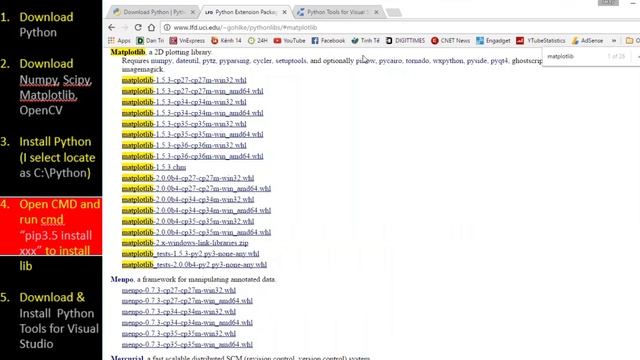Download menpo-0.7.3-cp27-cp27m-win32.whl
Image resolution: width=640 pixels, height=360 pixels.
(x=178, y=290)
